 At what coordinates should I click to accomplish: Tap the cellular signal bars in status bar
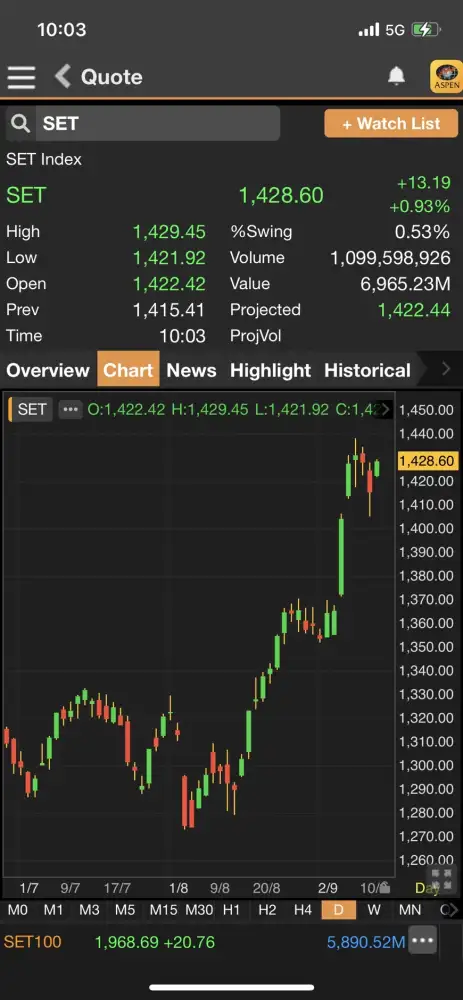pos(369,30)
